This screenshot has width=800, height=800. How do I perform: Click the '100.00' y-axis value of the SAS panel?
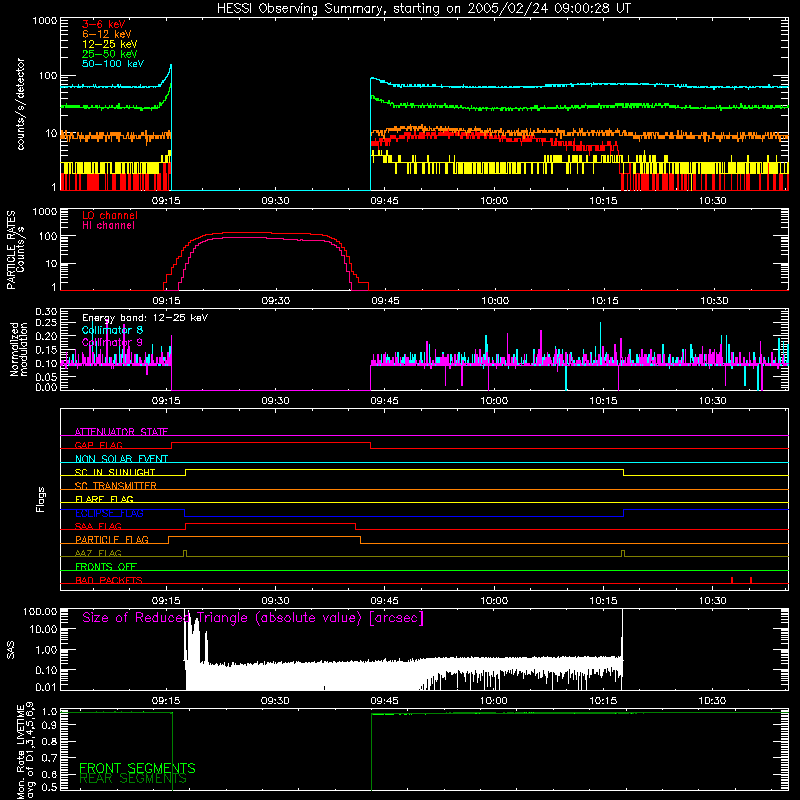(40, 611)
